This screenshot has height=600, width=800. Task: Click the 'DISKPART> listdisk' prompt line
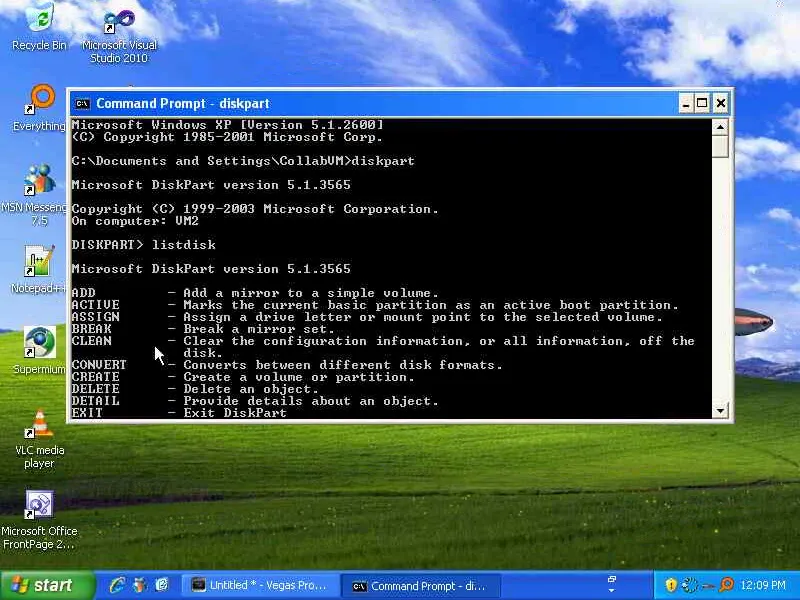pos(143,245)
